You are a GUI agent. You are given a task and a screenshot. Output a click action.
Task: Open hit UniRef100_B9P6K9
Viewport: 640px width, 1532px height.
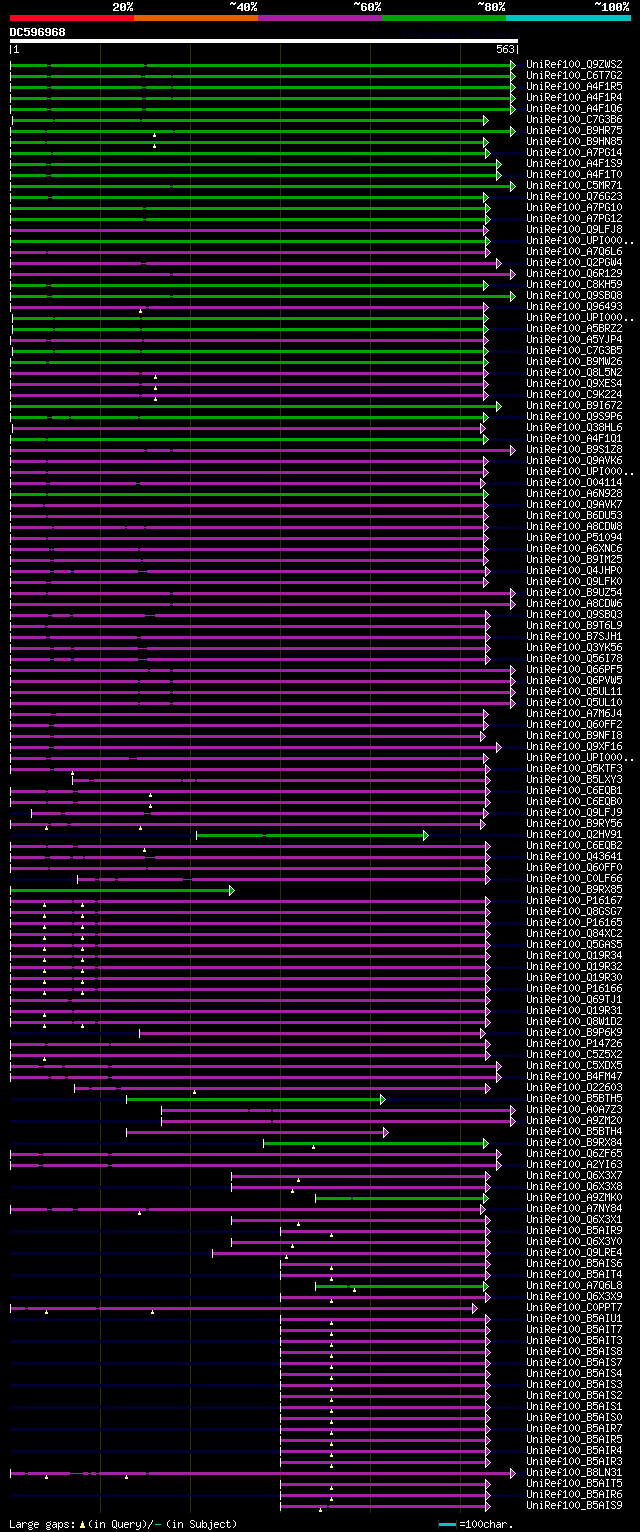[574, 1032]
